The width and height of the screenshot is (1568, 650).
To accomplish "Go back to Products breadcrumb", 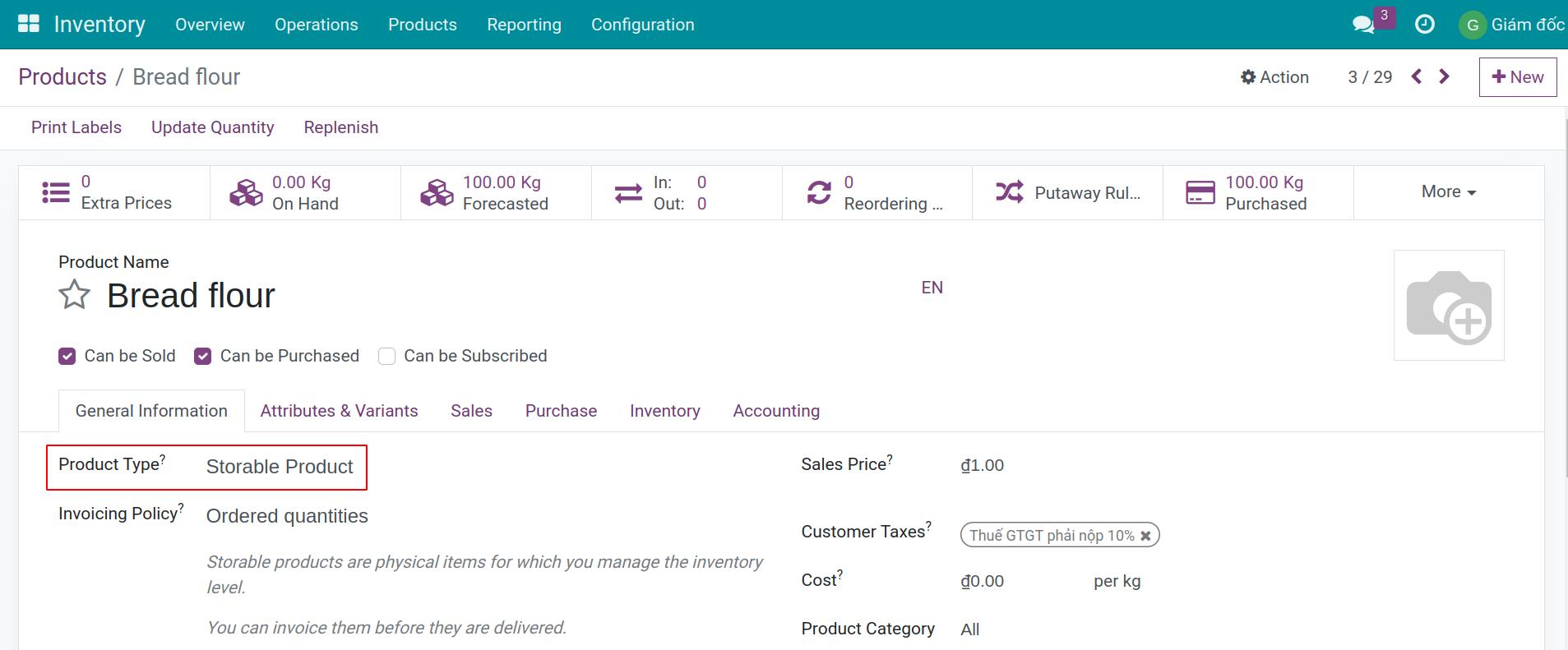I will tap(62, 76).
